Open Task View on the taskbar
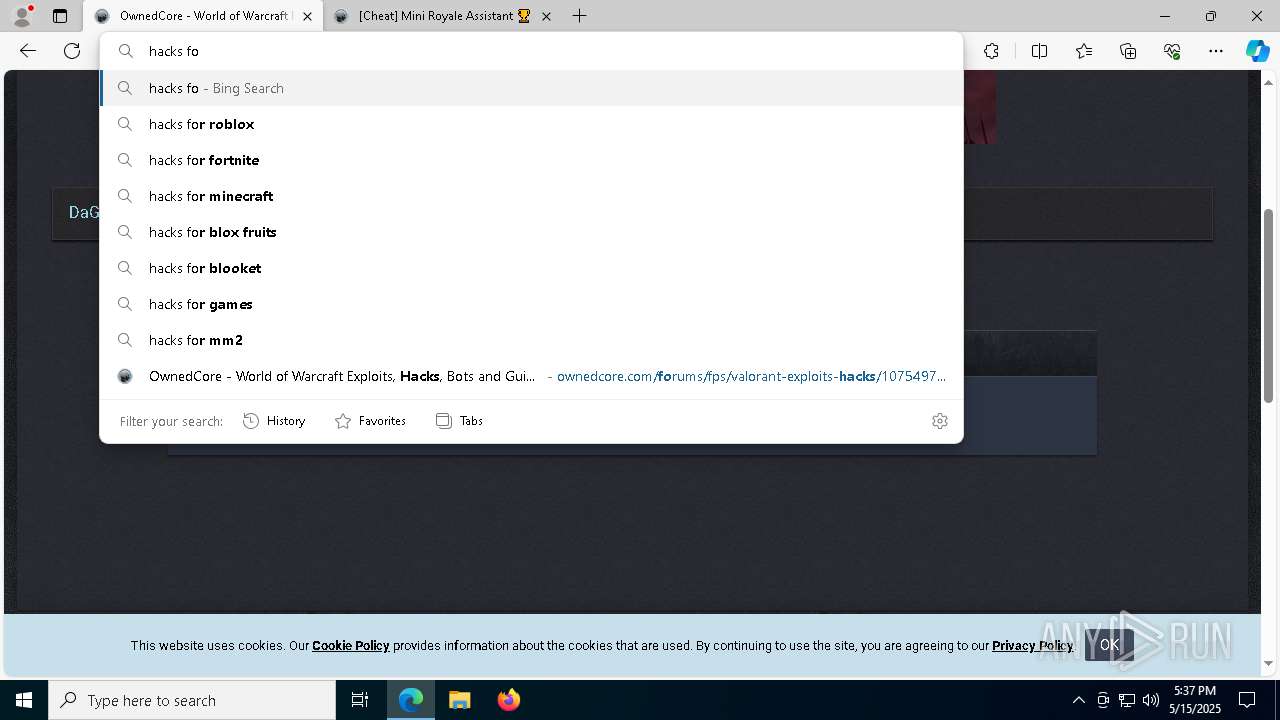Image resolution: width=1280 pixels, height=720 pixels. click(x=360, y=700)
